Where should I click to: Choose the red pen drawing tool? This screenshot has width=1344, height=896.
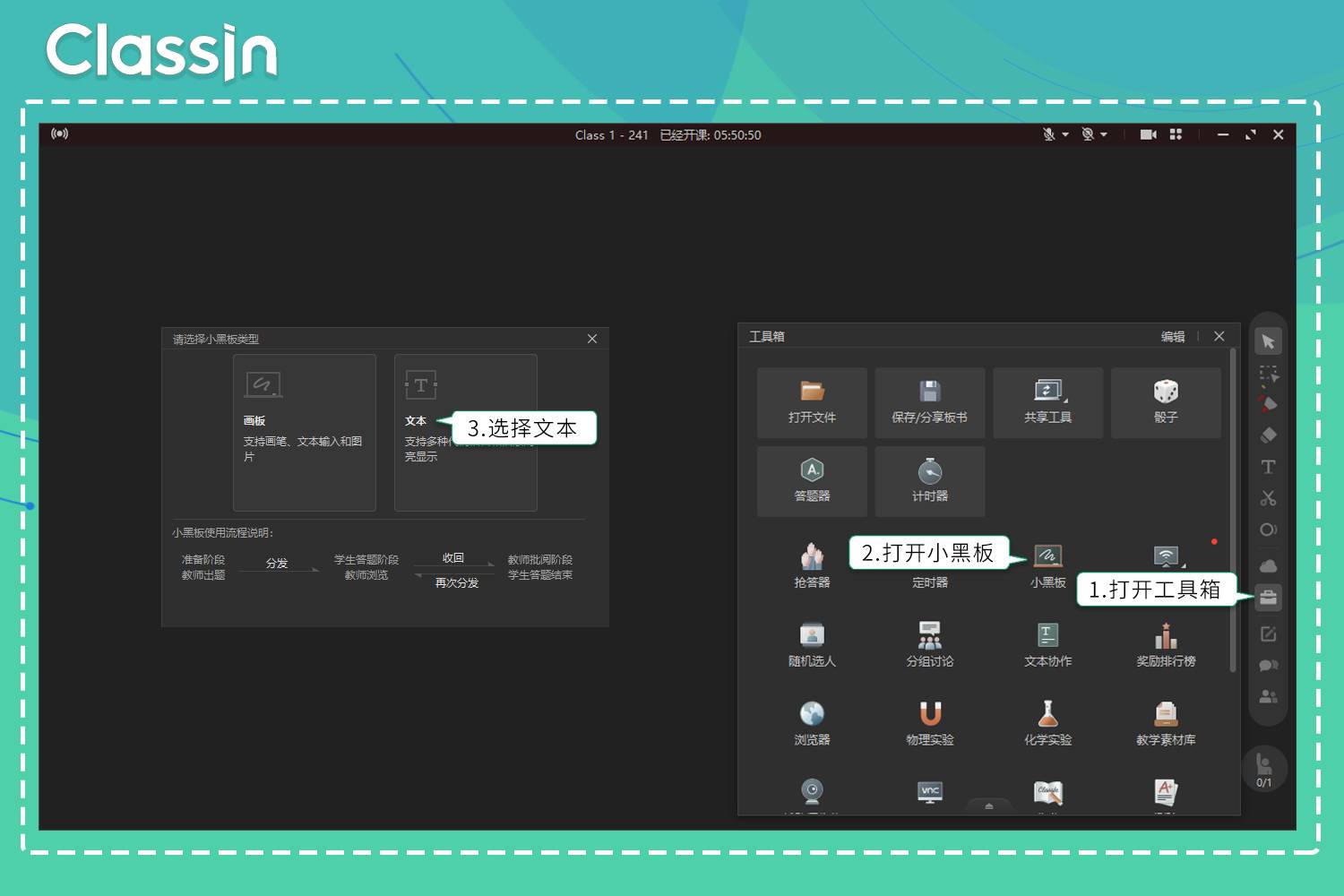point(1268,404)
